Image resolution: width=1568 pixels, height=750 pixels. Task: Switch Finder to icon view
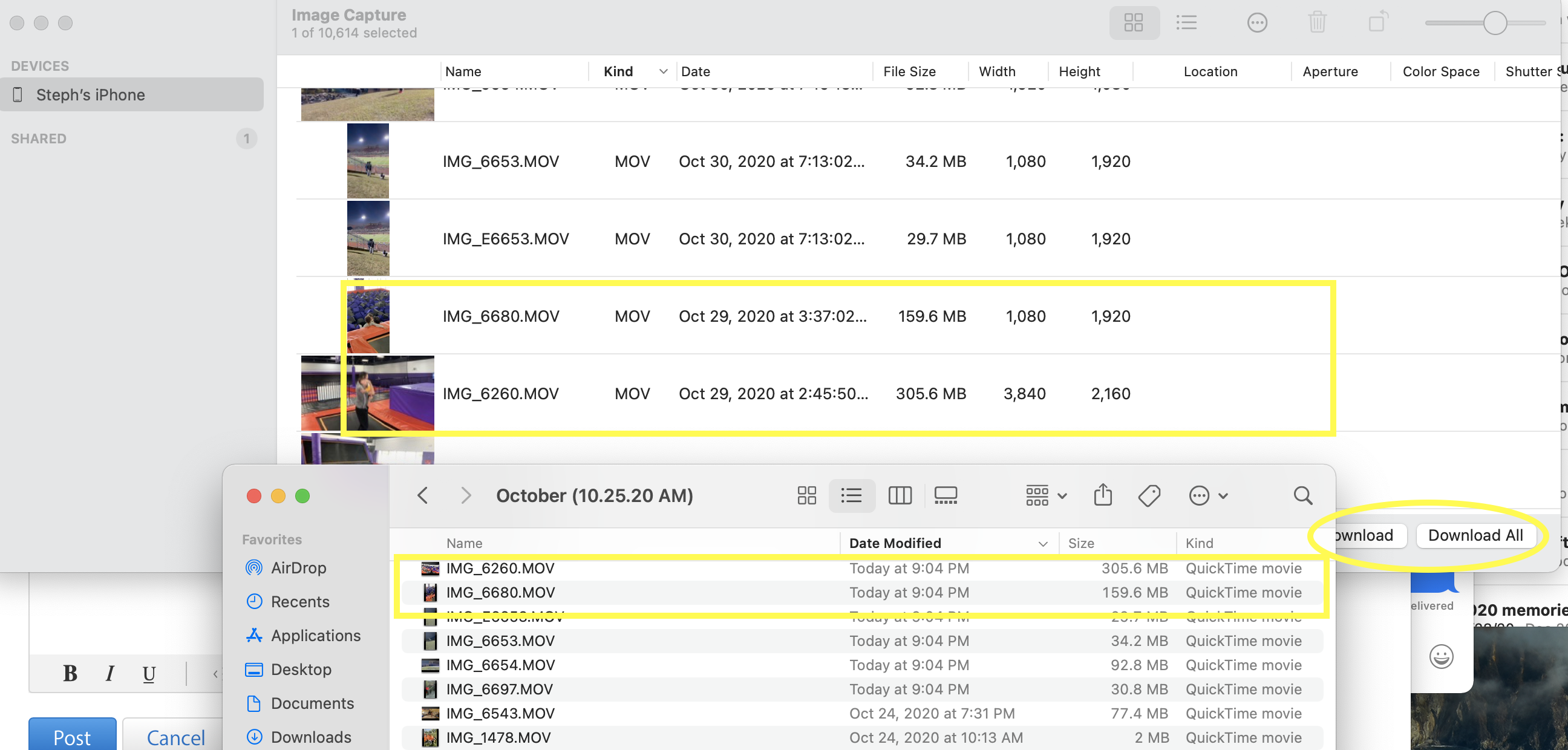806,495
